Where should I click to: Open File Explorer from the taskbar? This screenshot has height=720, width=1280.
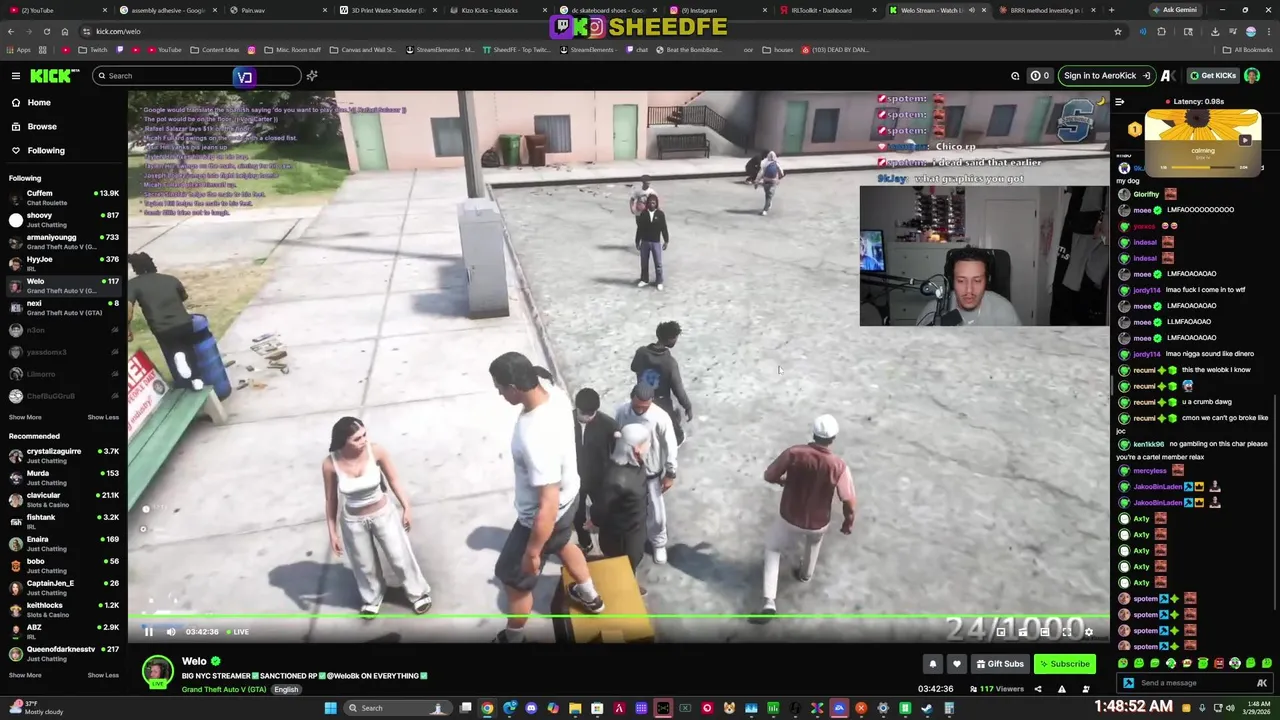pyautogui.click(x=575, y=708)
